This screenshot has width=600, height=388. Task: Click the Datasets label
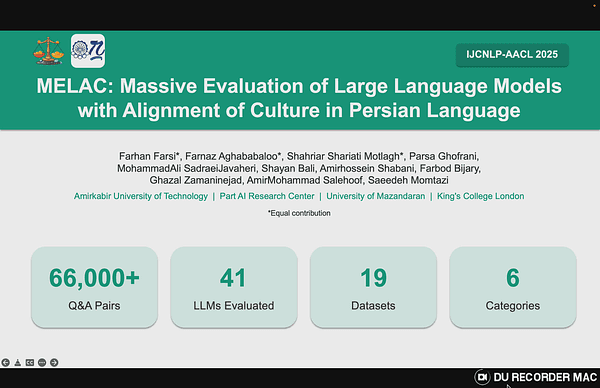click(373, 306)
